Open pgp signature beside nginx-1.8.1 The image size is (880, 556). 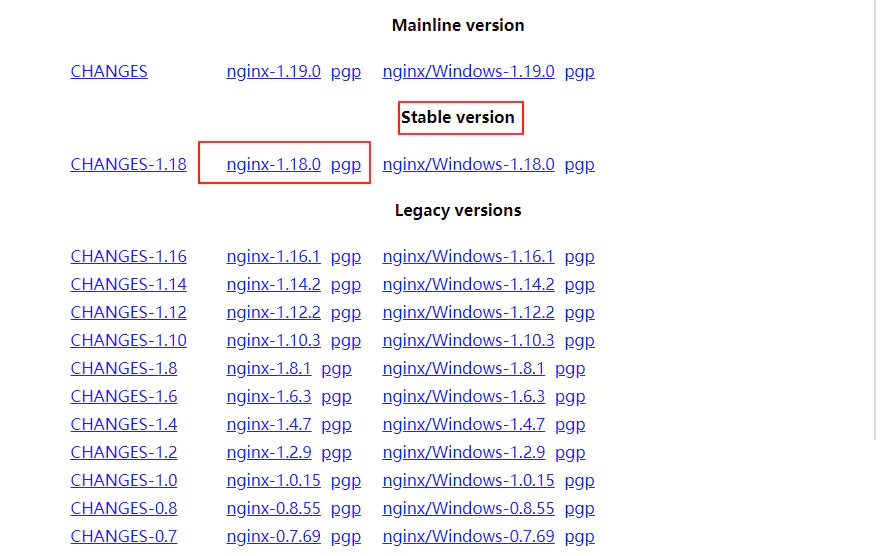[336, 370]
